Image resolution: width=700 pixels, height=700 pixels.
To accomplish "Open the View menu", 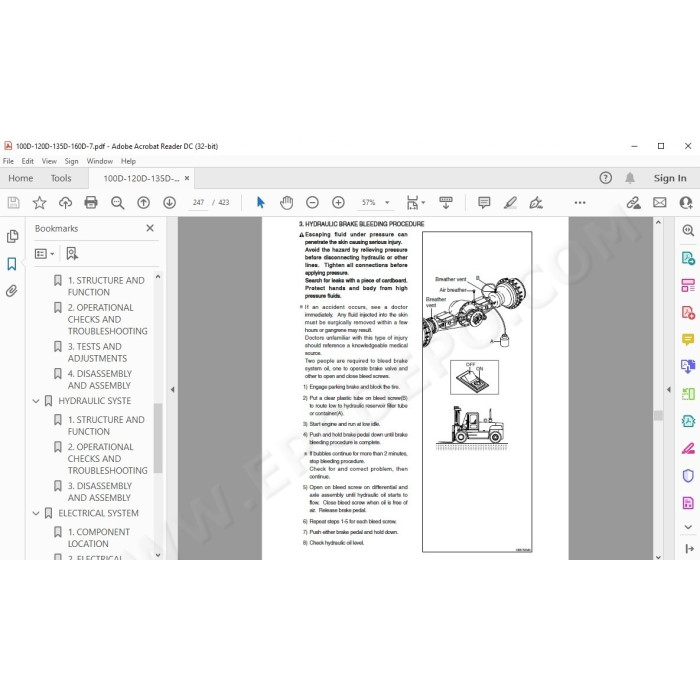I will point(49,161).
